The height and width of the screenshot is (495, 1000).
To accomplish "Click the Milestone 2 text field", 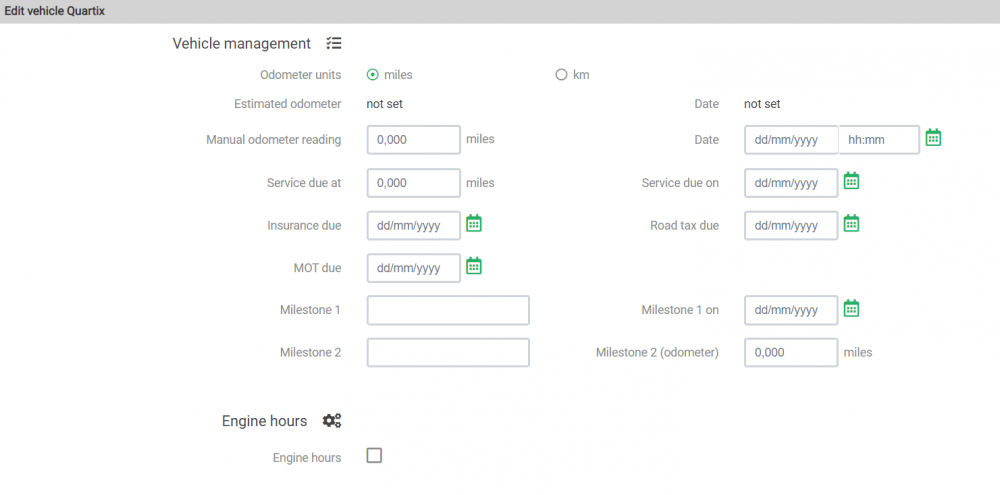I will (448, 352).
